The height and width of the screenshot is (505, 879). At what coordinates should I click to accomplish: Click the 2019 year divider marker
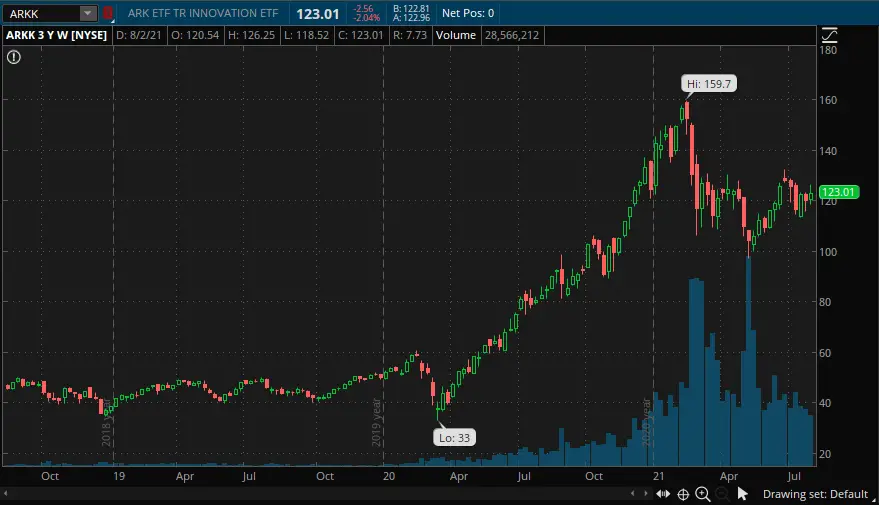point(377,423)
